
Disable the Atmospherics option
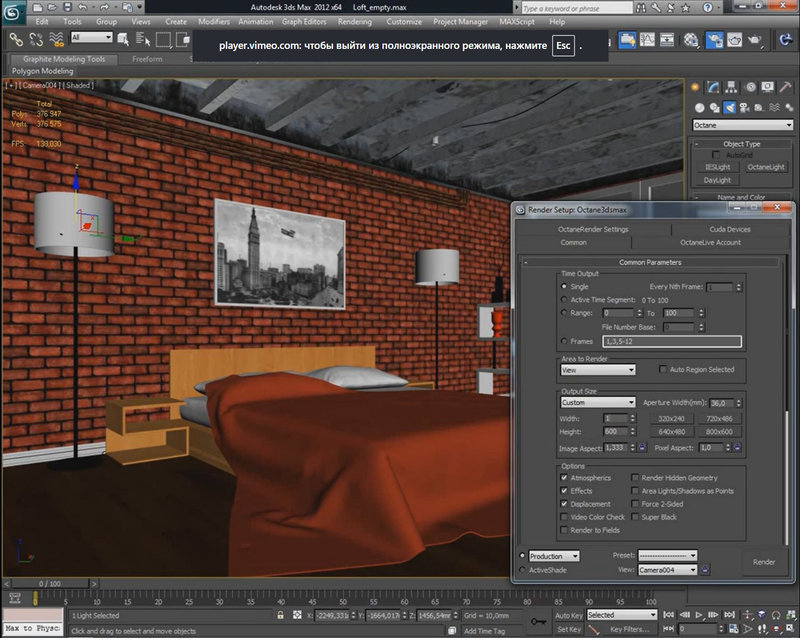pyautogui.click(x=564, y=478)
